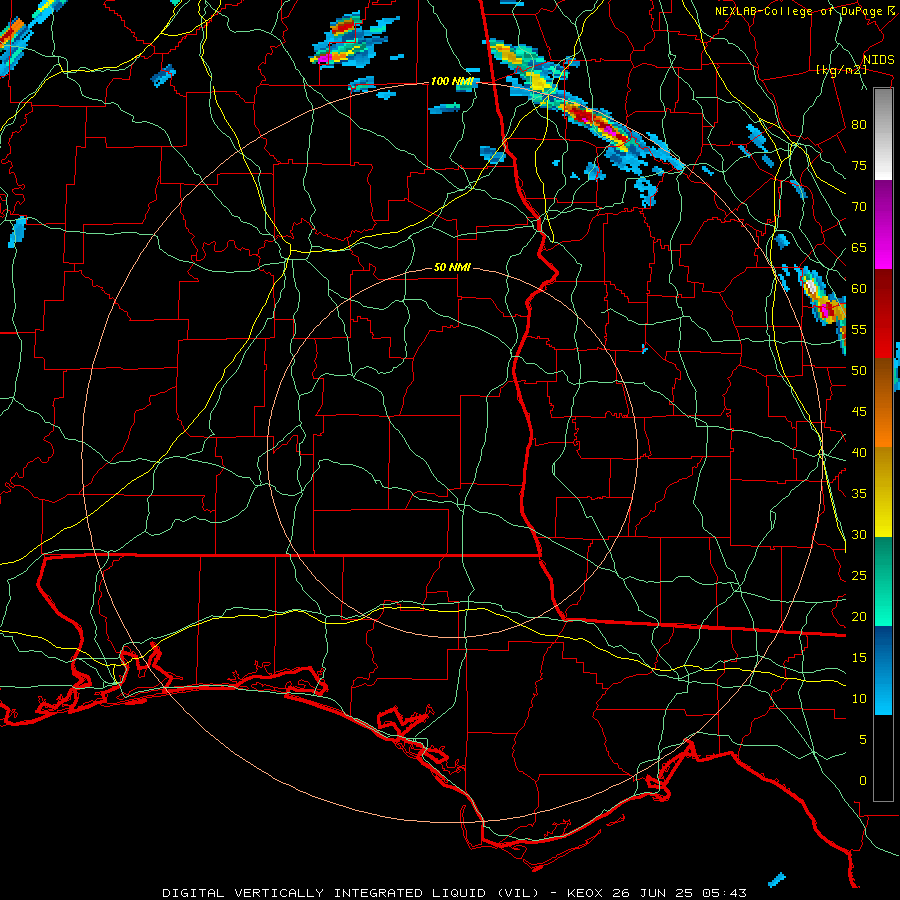Click the kg/m2 units label
Screen dimensions: 900x900
pyautogui.click(x=841, y=70)
